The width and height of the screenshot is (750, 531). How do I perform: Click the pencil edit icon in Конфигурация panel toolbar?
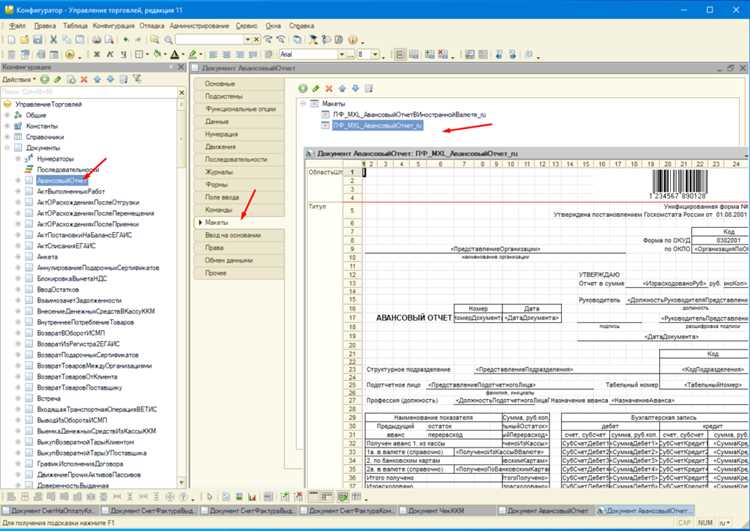pos(58,79)
